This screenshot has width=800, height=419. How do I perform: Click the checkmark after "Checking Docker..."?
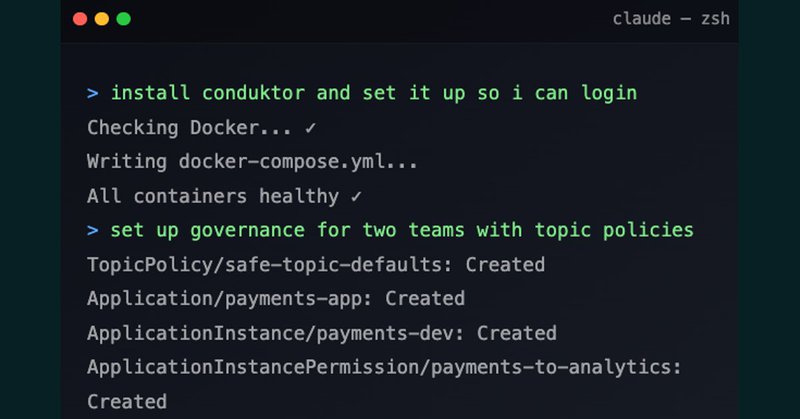point(310,127)
